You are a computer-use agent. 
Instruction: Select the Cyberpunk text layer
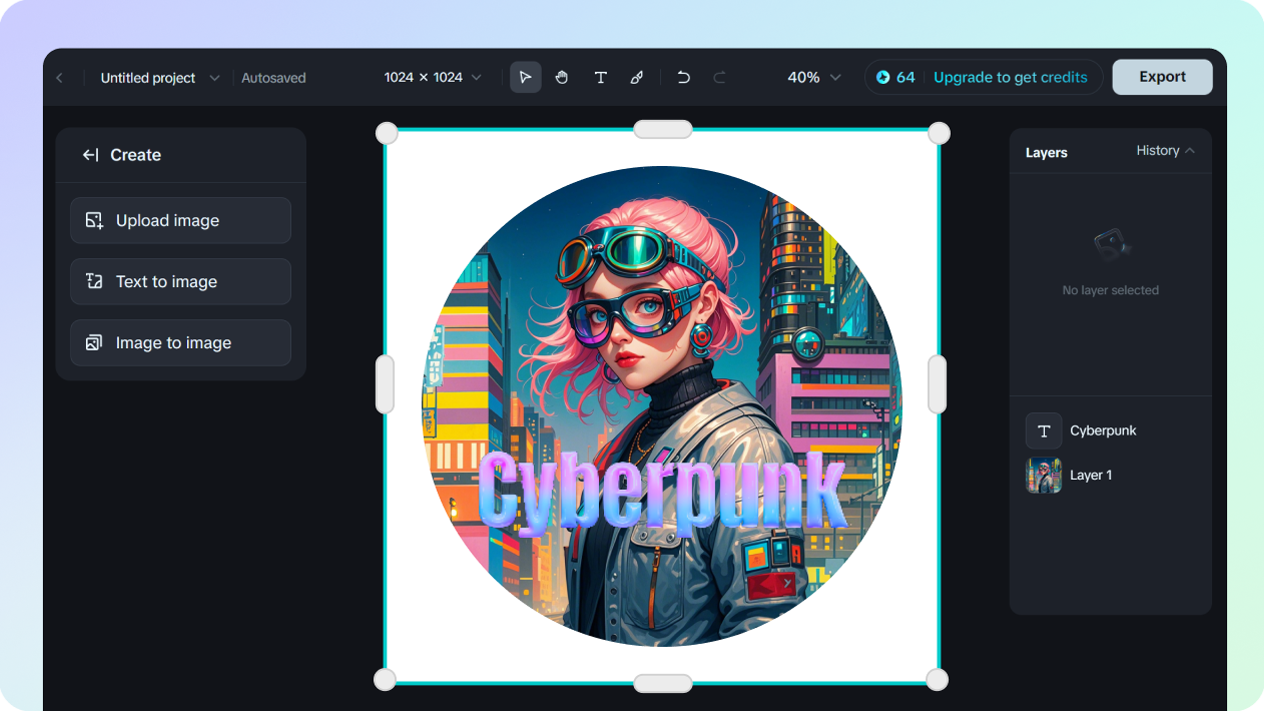coord(1110,431)
